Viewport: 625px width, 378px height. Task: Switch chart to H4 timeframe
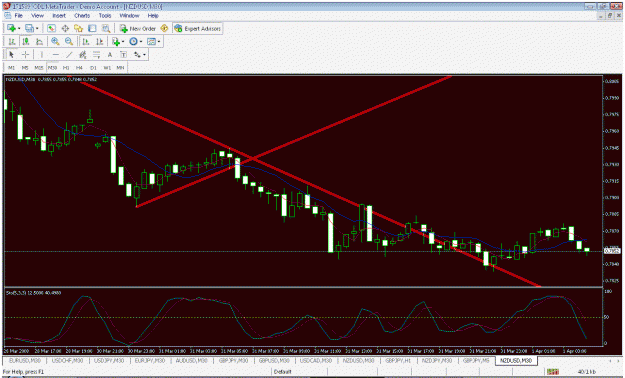click(x=79, y=68)
